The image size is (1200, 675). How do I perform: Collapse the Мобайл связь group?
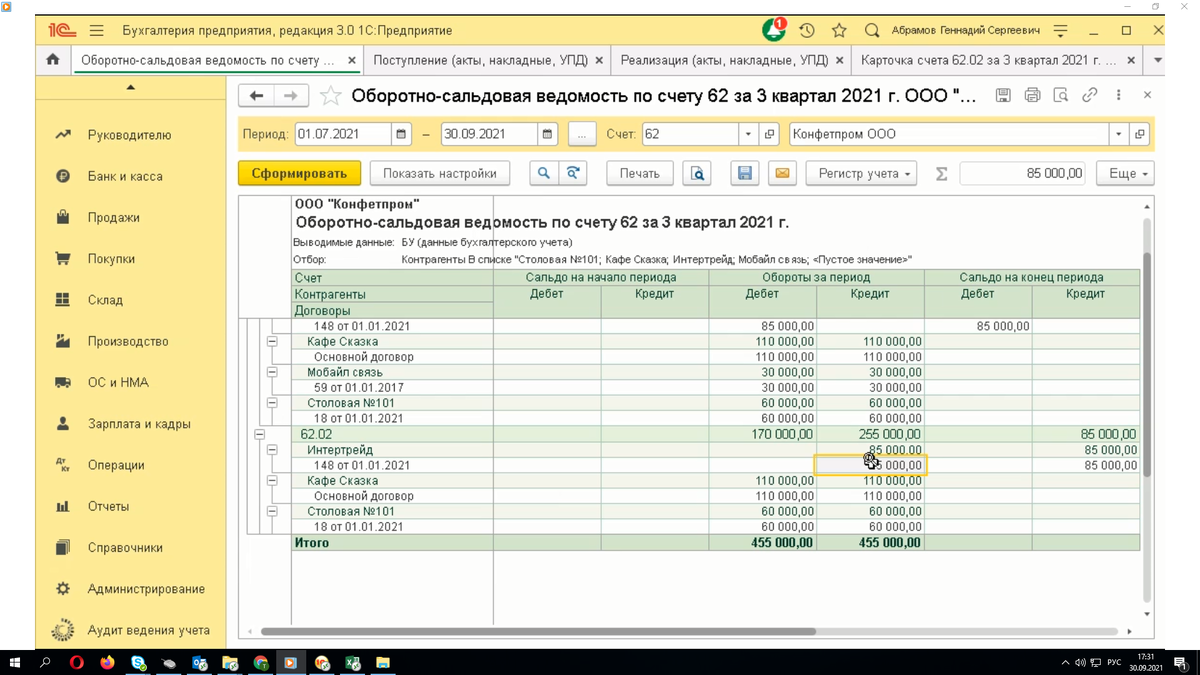[x=271, y=372]
